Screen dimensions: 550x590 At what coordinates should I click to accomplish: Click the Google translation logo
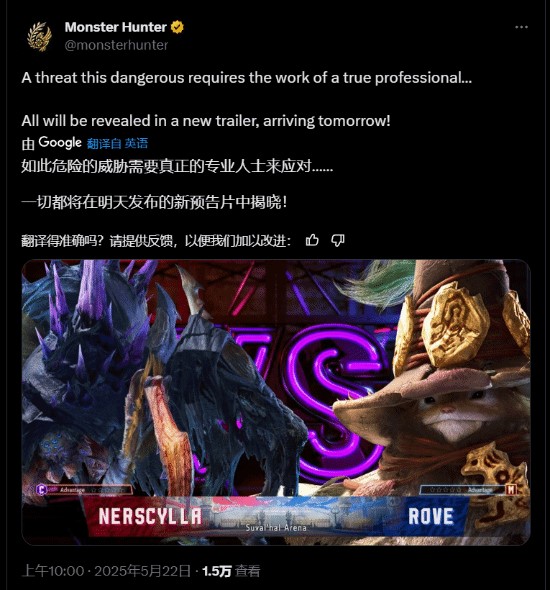(x=60, y=143)
